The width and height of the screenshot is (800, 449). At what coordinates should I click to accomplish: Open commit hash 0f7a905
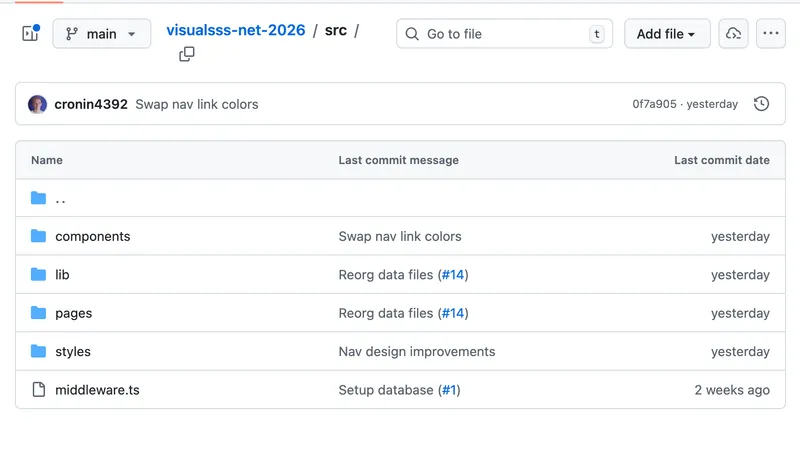click(654, 104)
